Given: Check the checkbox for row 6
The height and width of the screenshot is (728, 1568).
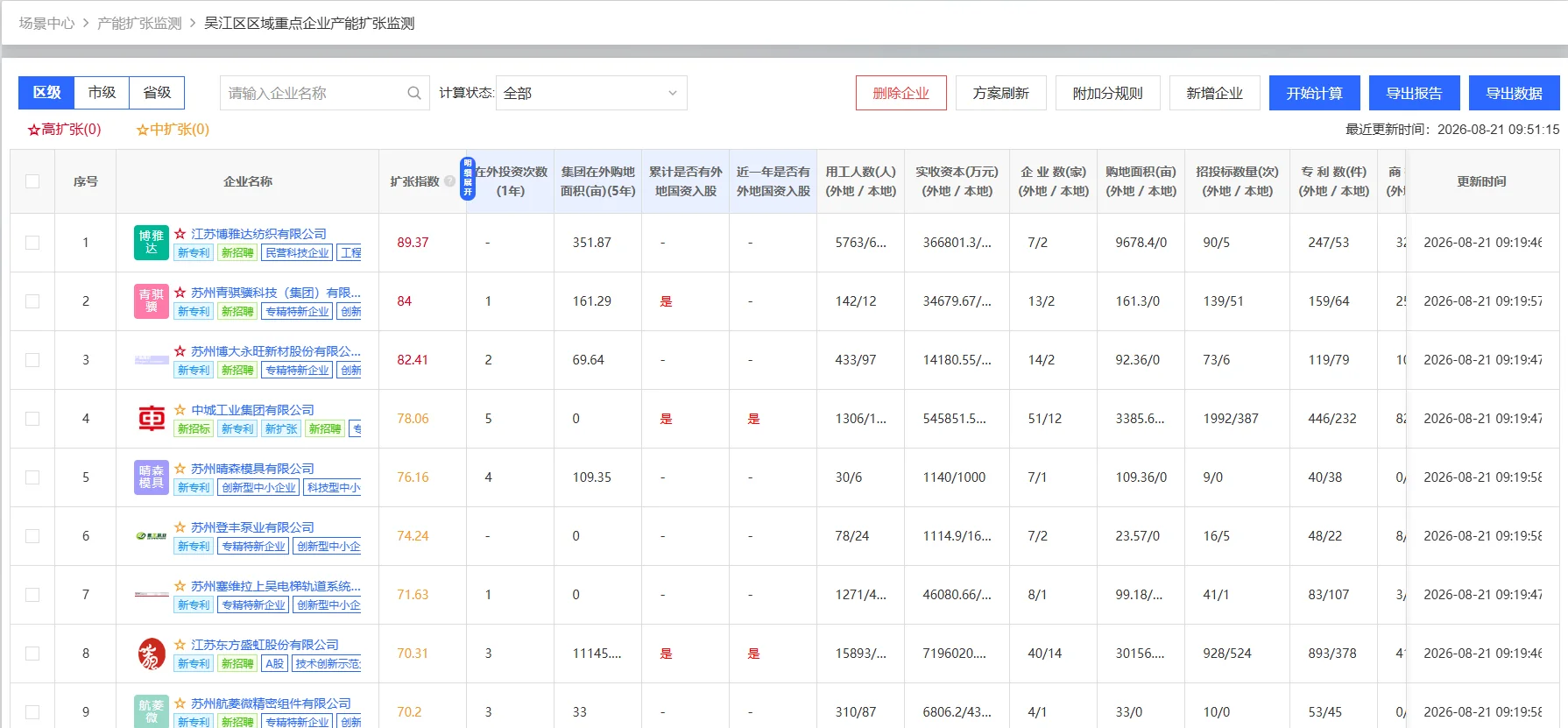Looking at the screenshot, I should 32,536.
